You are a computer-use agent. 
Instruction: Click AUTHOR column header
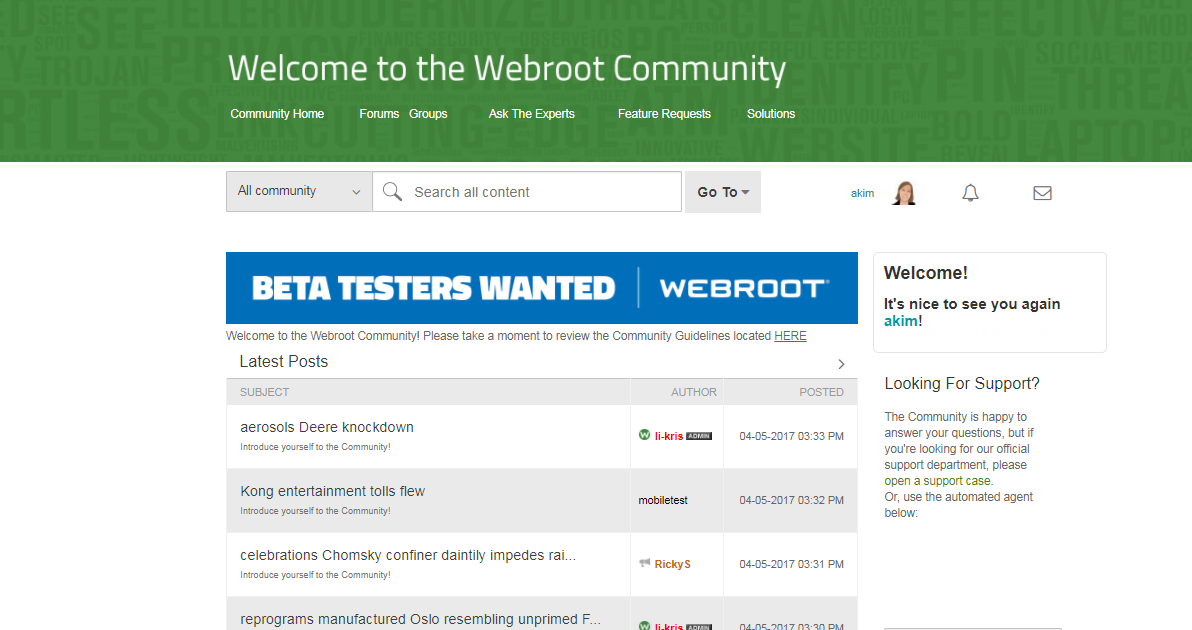coord(693,392)
